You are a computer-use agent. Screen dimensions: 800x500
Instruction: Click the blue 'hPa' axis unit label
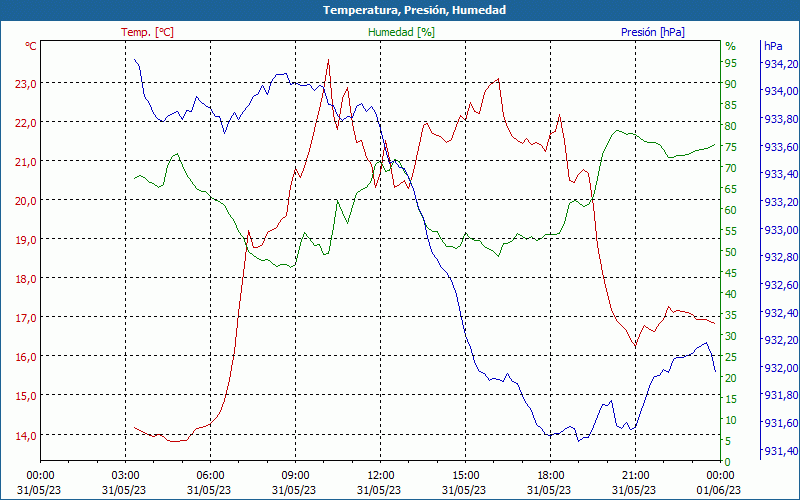click(x=773, y=46)
